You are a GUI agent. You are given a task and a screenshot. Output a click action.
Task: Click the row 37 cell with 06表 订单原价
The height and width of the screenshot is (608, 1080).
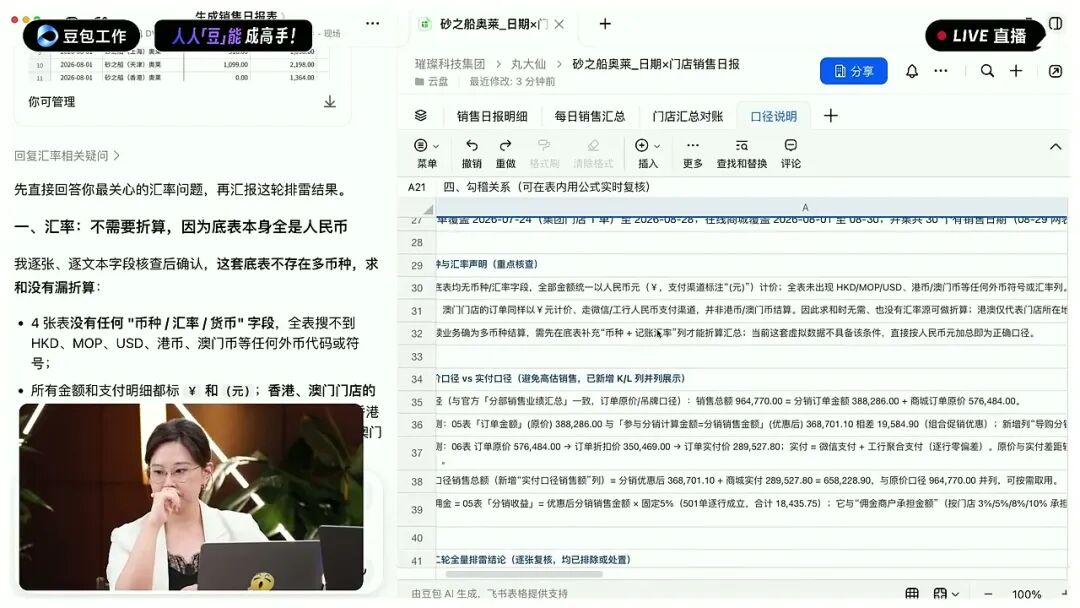752,453
